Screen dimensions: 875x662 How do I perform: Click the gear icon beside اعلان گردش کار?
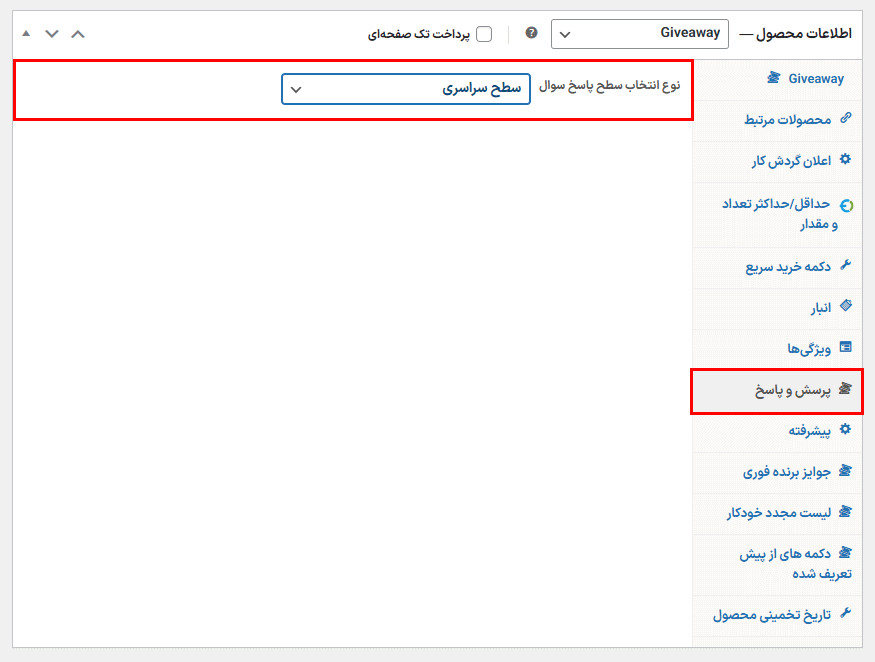coord(845,160)
